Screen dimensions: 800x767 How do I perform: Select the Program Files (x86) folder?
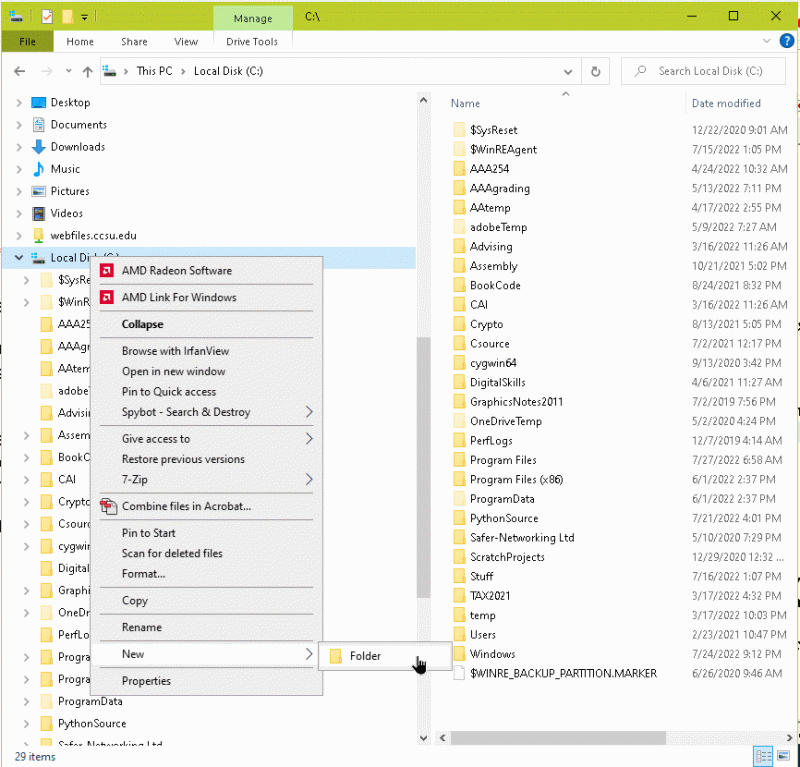tap(516, 480)
